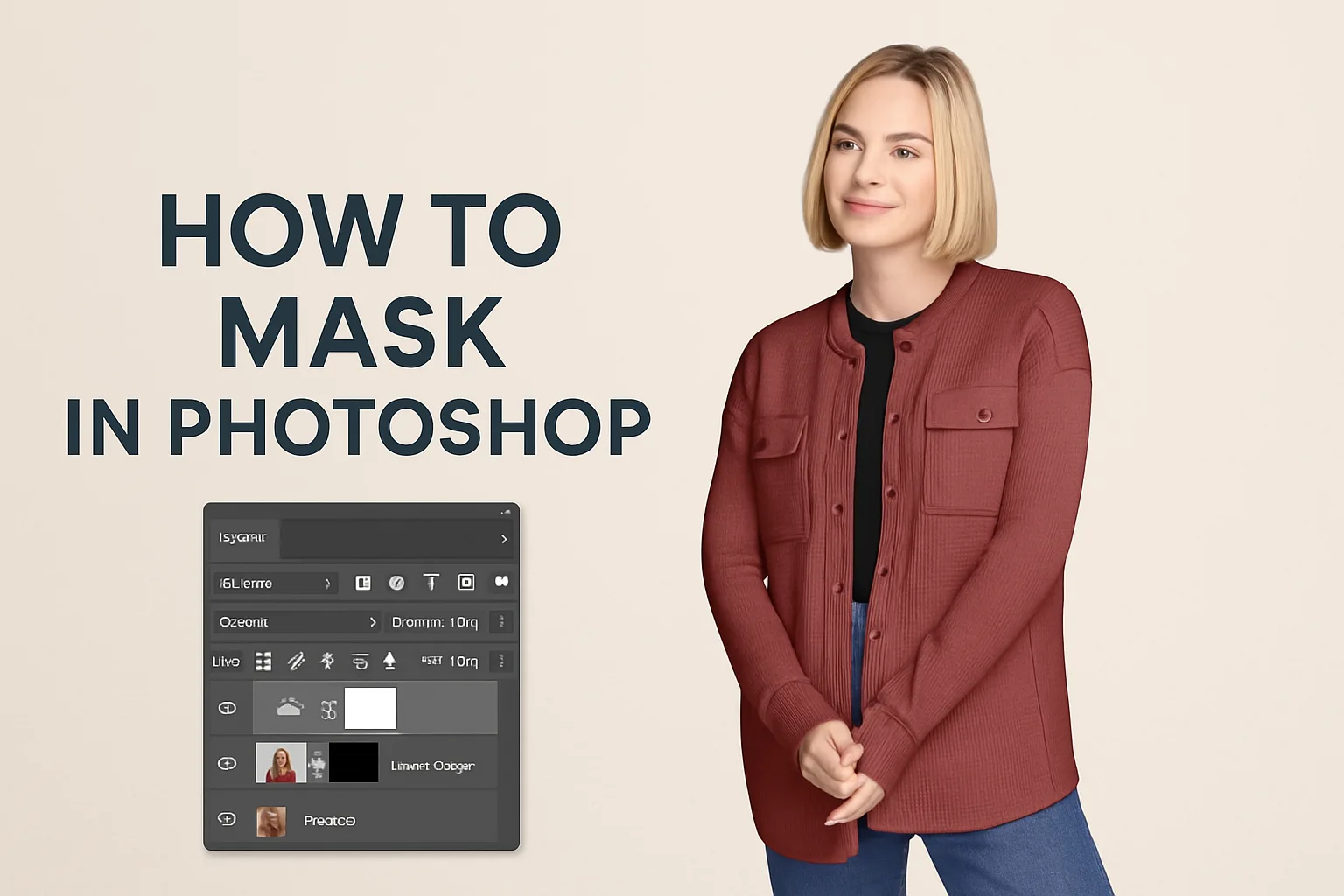1344x896 pixels.
Task: Toggle layer filtering switch at row end
Action: pos(501,581)
